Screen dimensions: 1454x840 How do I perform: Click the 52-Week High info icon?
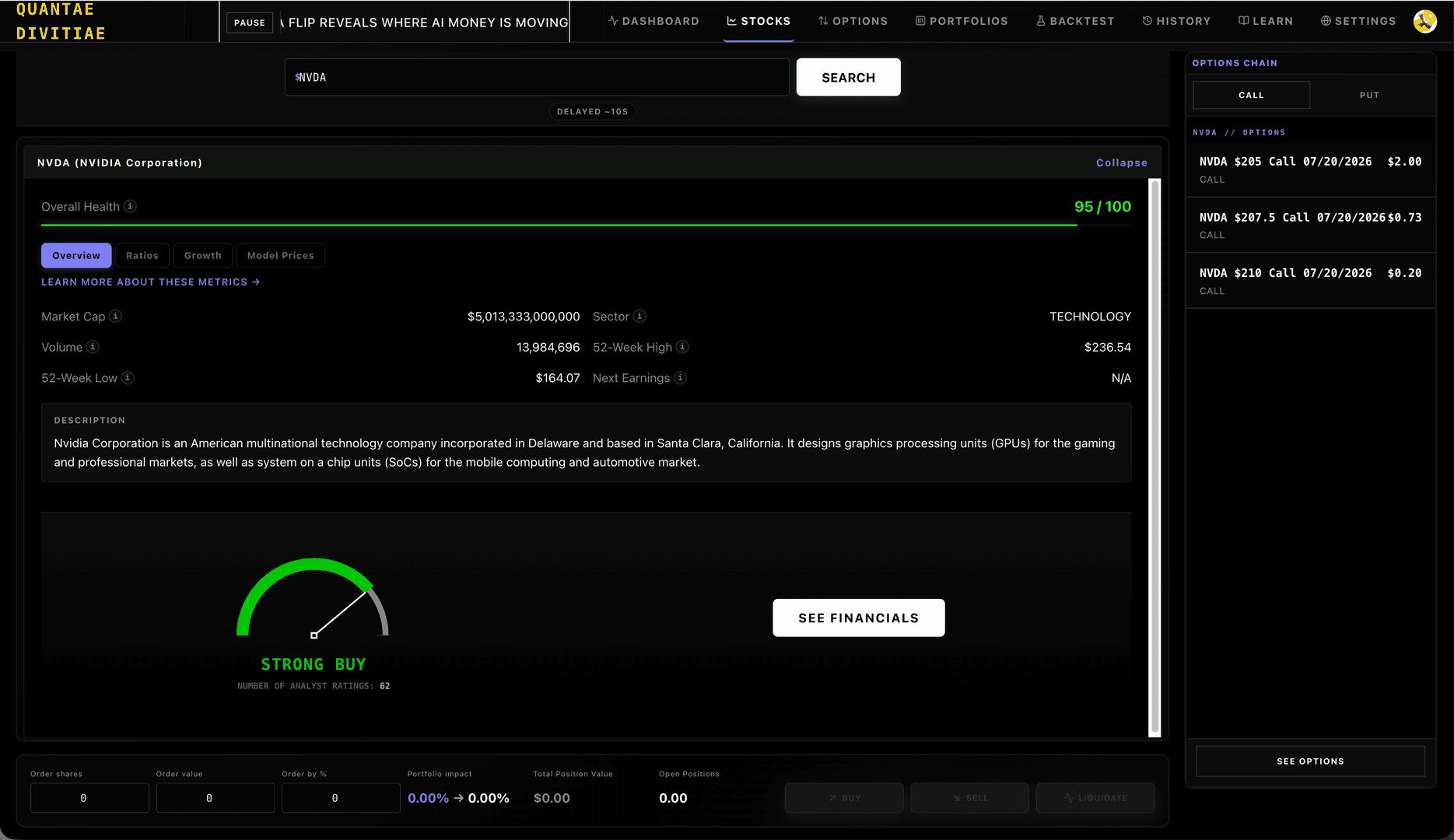point(682,347)
